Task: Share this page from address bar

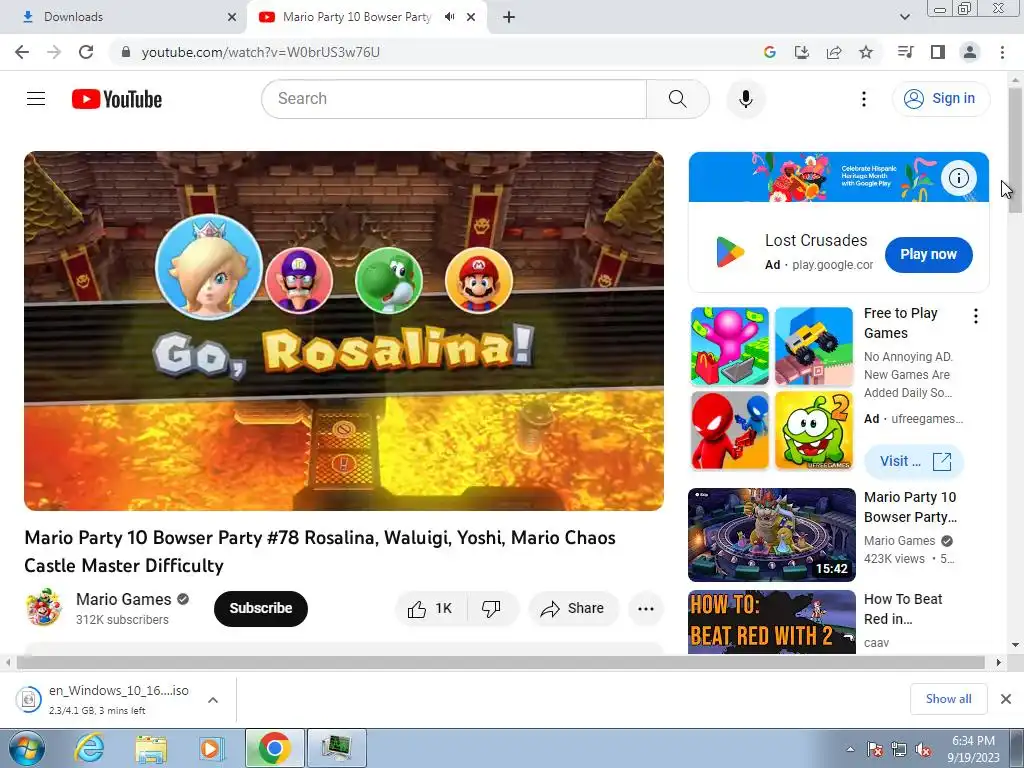Action: [x=834, y=52]
